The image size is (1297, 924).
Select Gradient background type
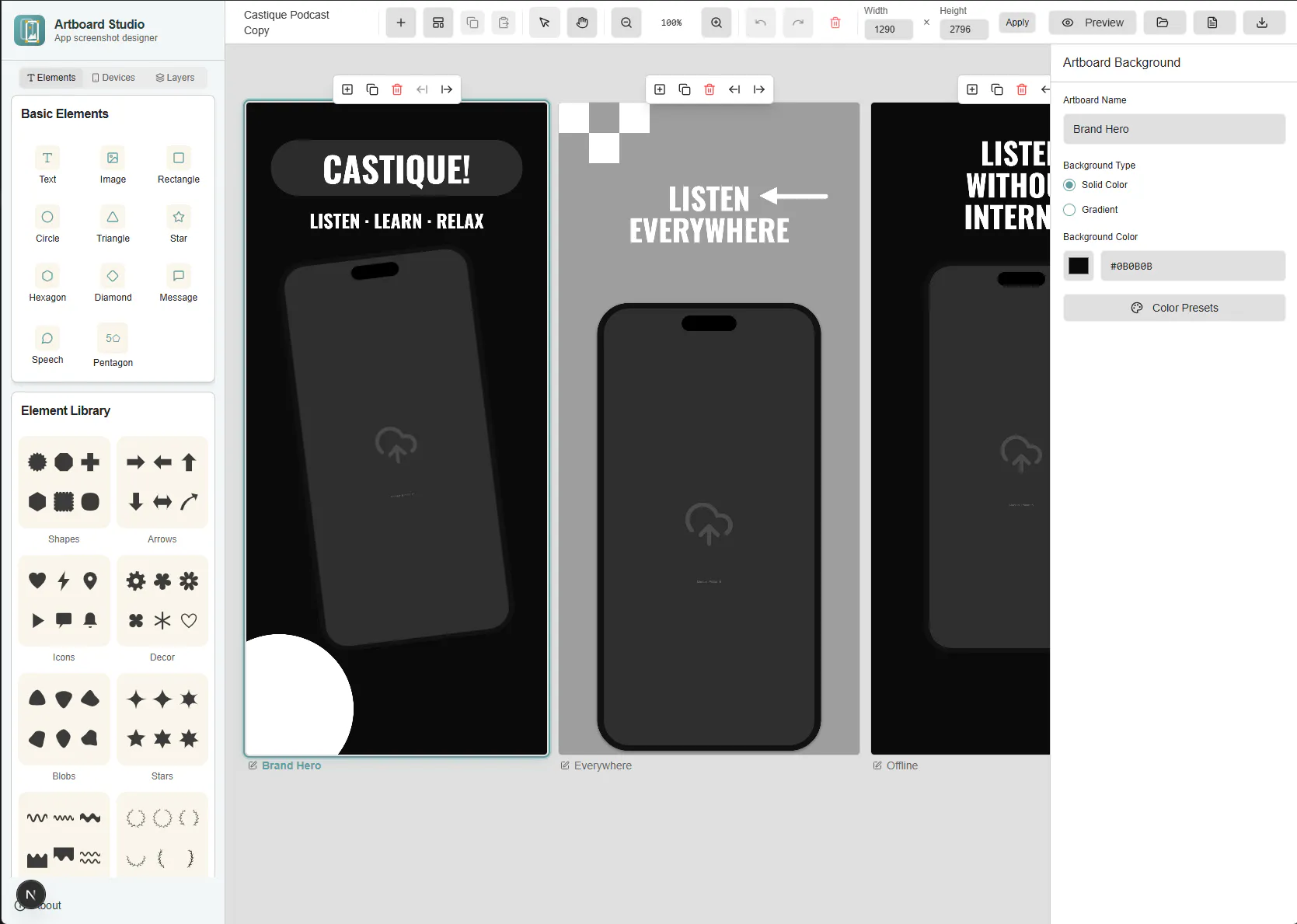click(1069, 210)
